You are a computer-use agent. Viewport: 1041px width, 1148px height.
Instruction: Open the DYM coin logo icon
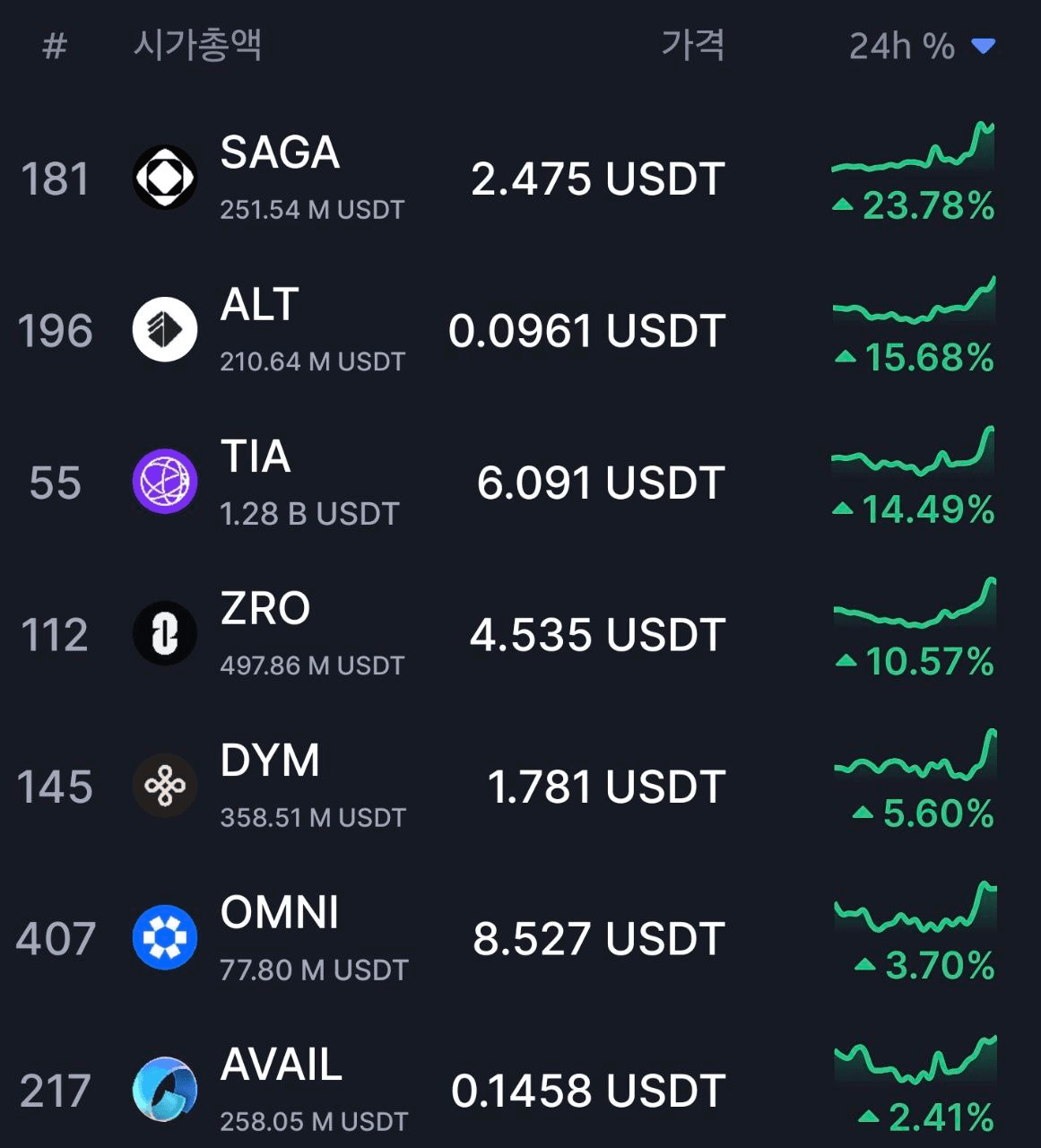(x=165, y=786)
